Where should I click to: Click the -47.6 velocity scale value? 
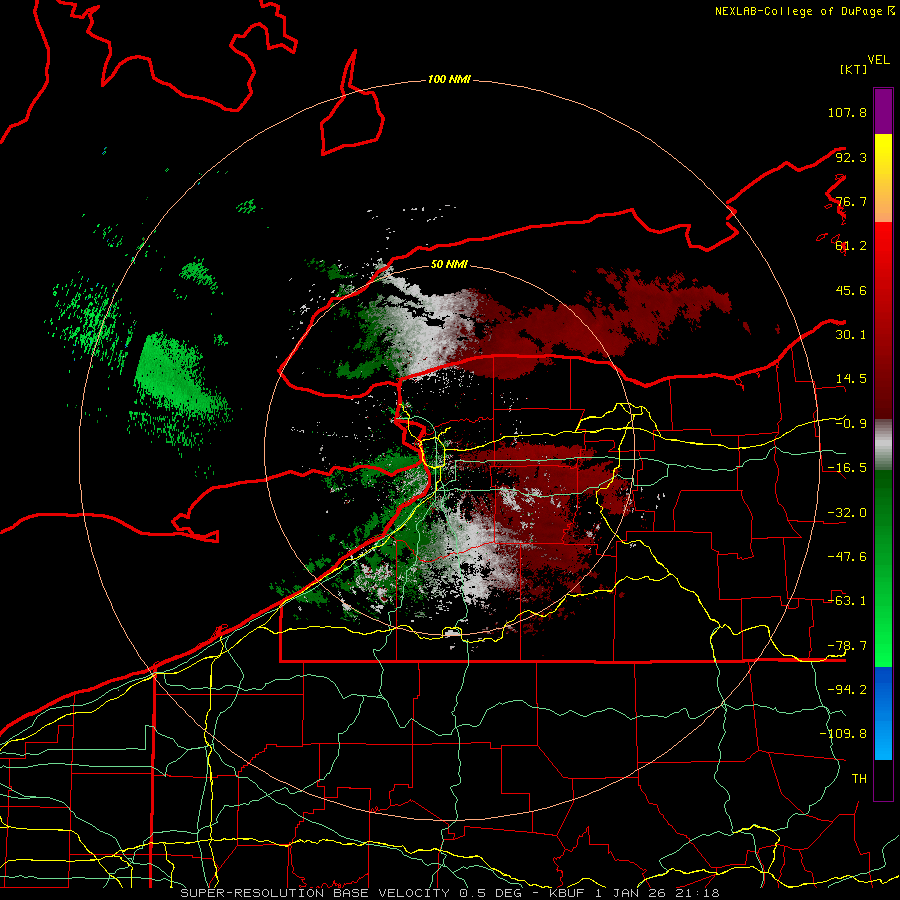tap(847, 557)
